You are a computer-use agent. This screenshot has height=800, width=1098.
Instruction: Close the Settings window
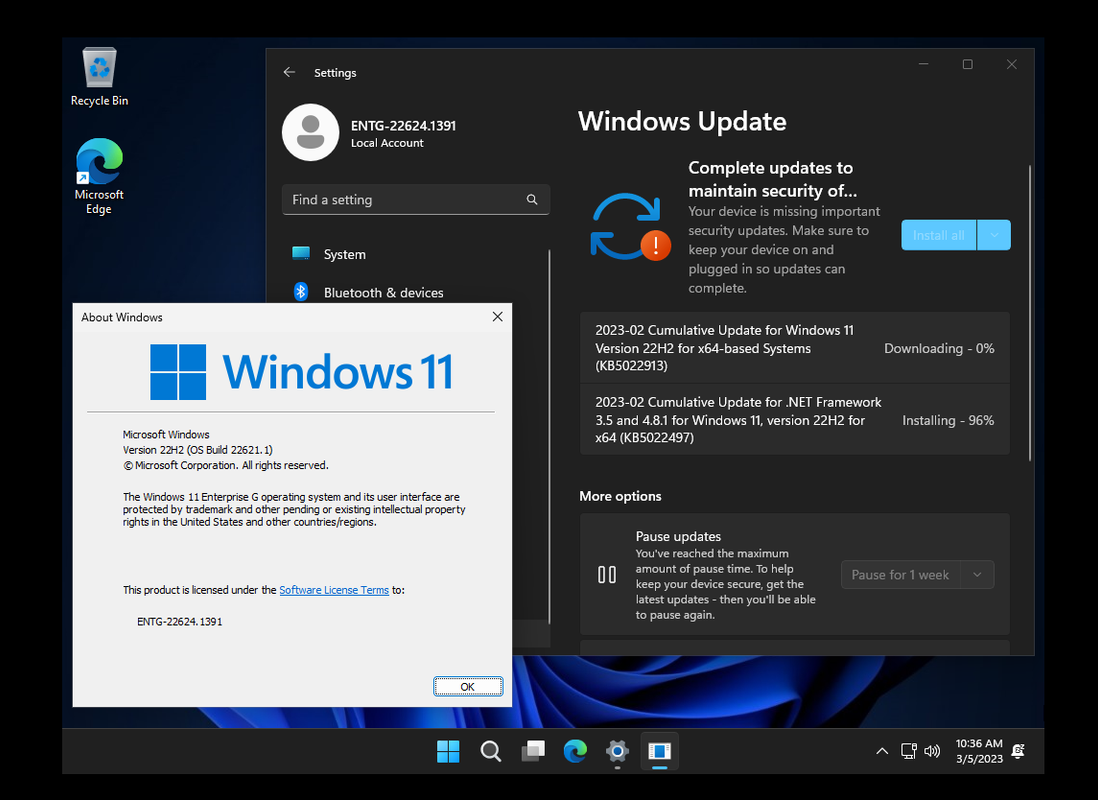coord(1012,64)
